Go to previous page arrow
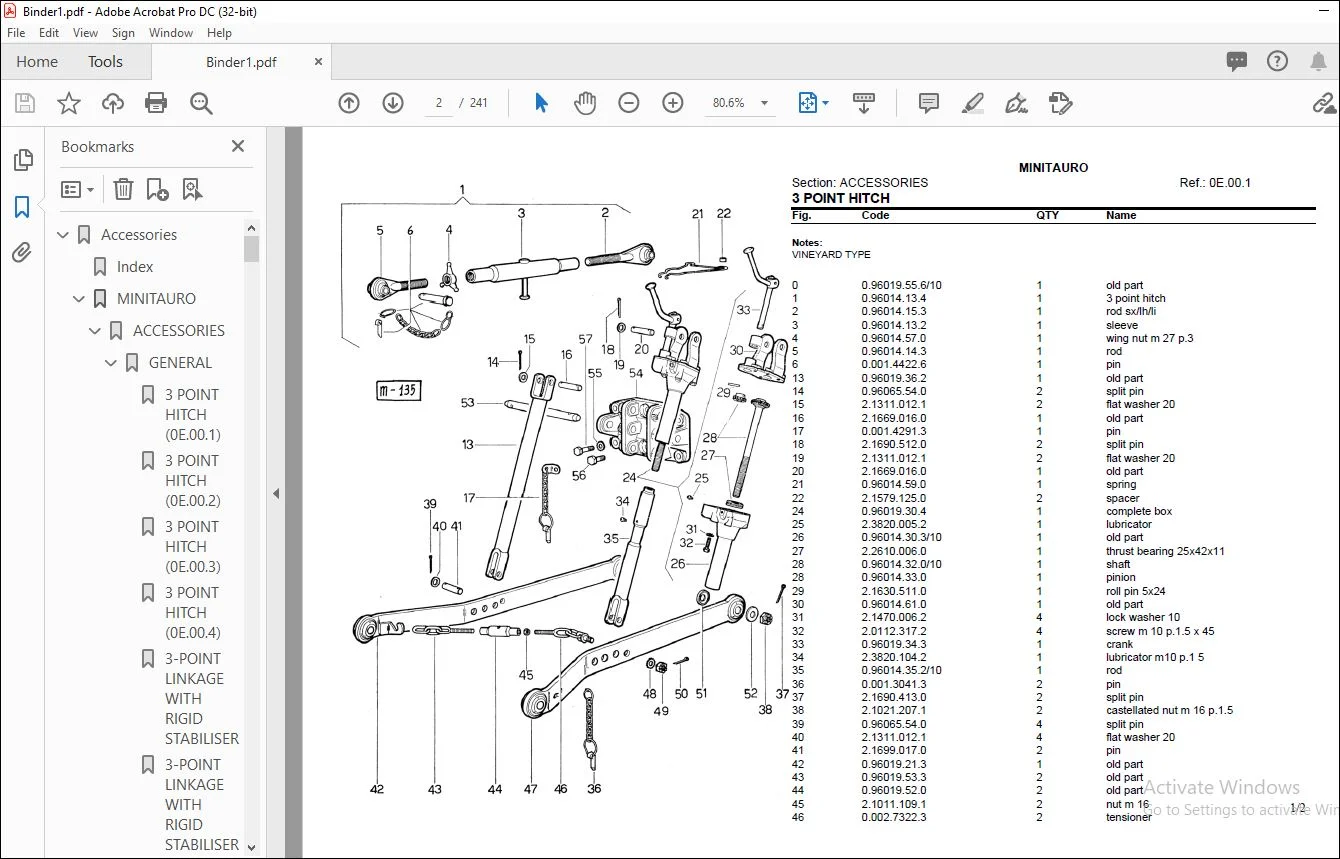The height and width of the screenshot is (859, 1340). pos(349,103)
